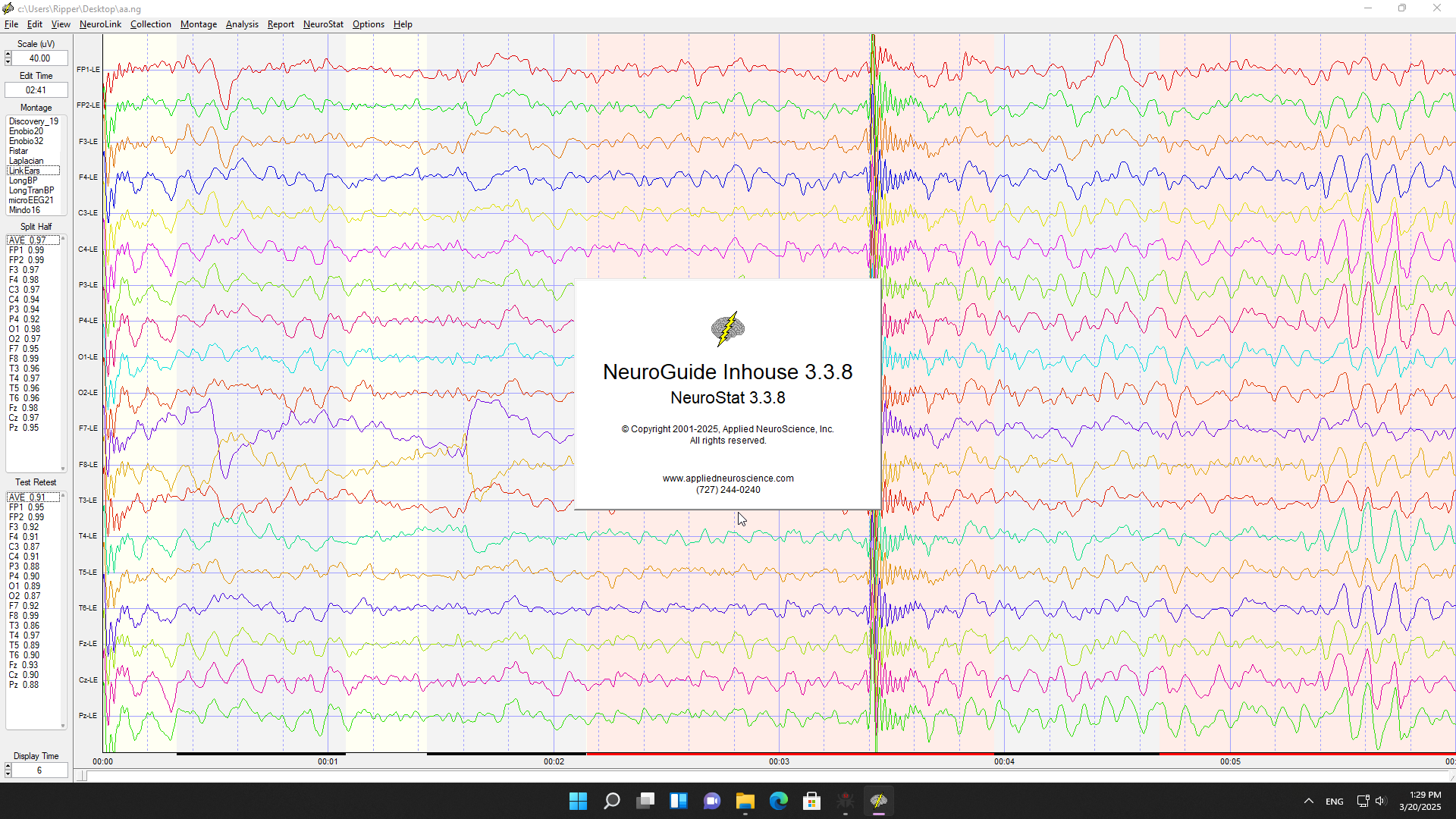This screenshot has height=819, width=1456.
Task: Launch Microsoft Edge from the taskbar
Action: (x=779, y=801)
